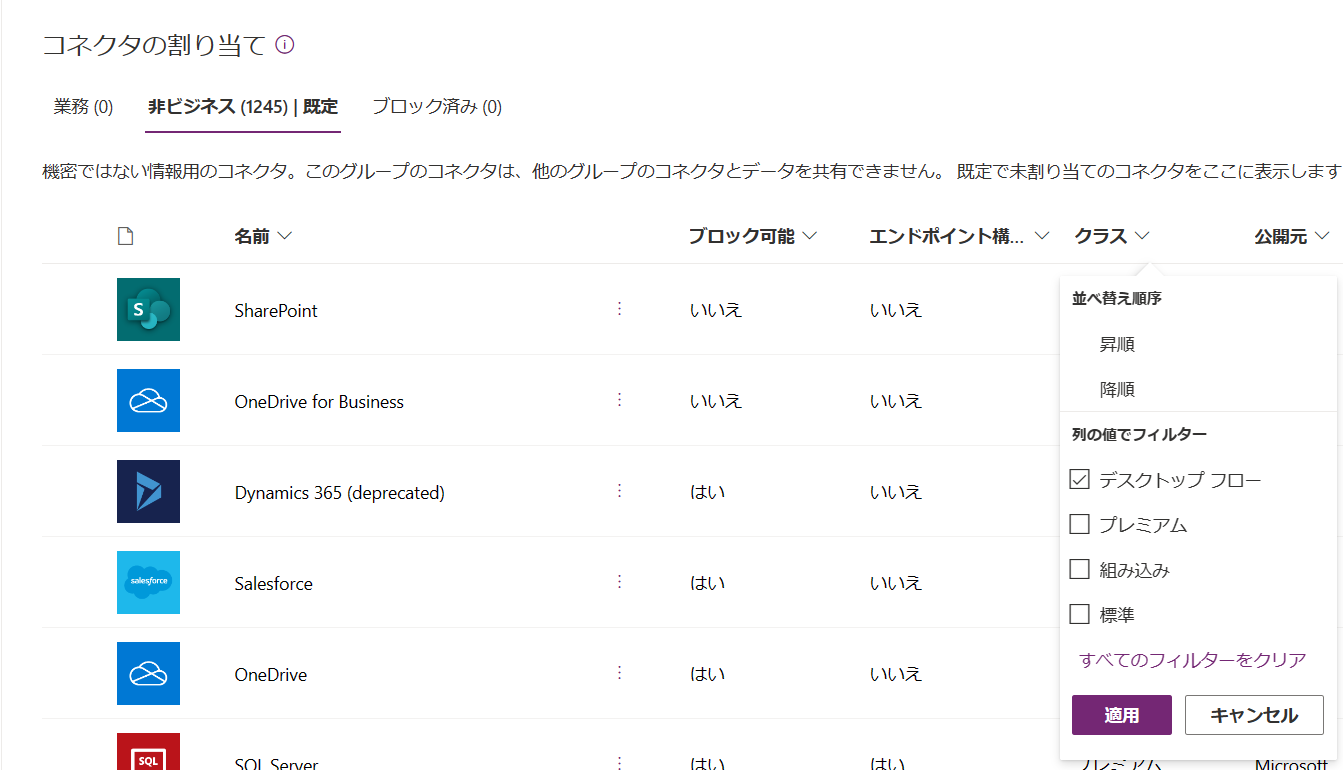Check the 組み込み filter checkbox
This screenshot has width=1343, height=770.
(1079, 569)
